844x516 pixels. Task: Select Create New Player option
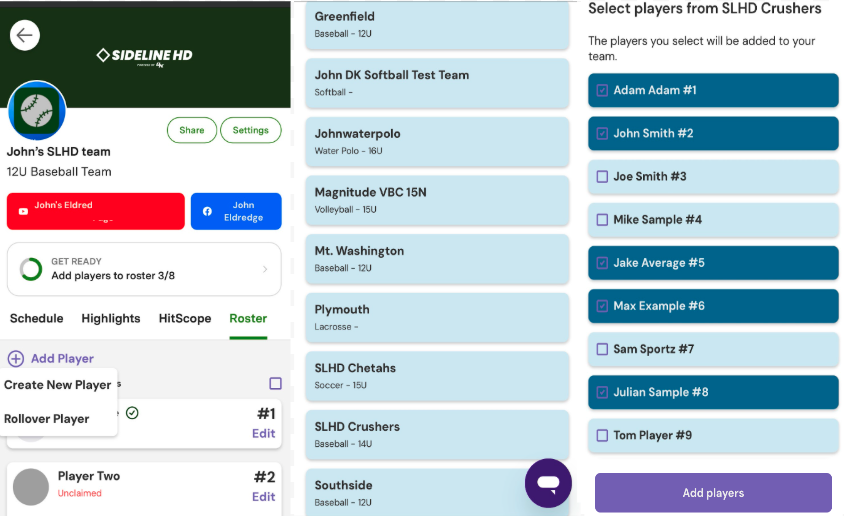pos(58,385)
